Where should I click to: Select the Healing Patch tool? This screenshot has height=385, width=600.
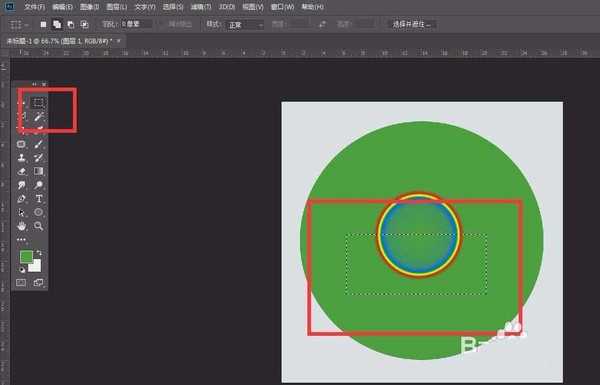[21, 144]
